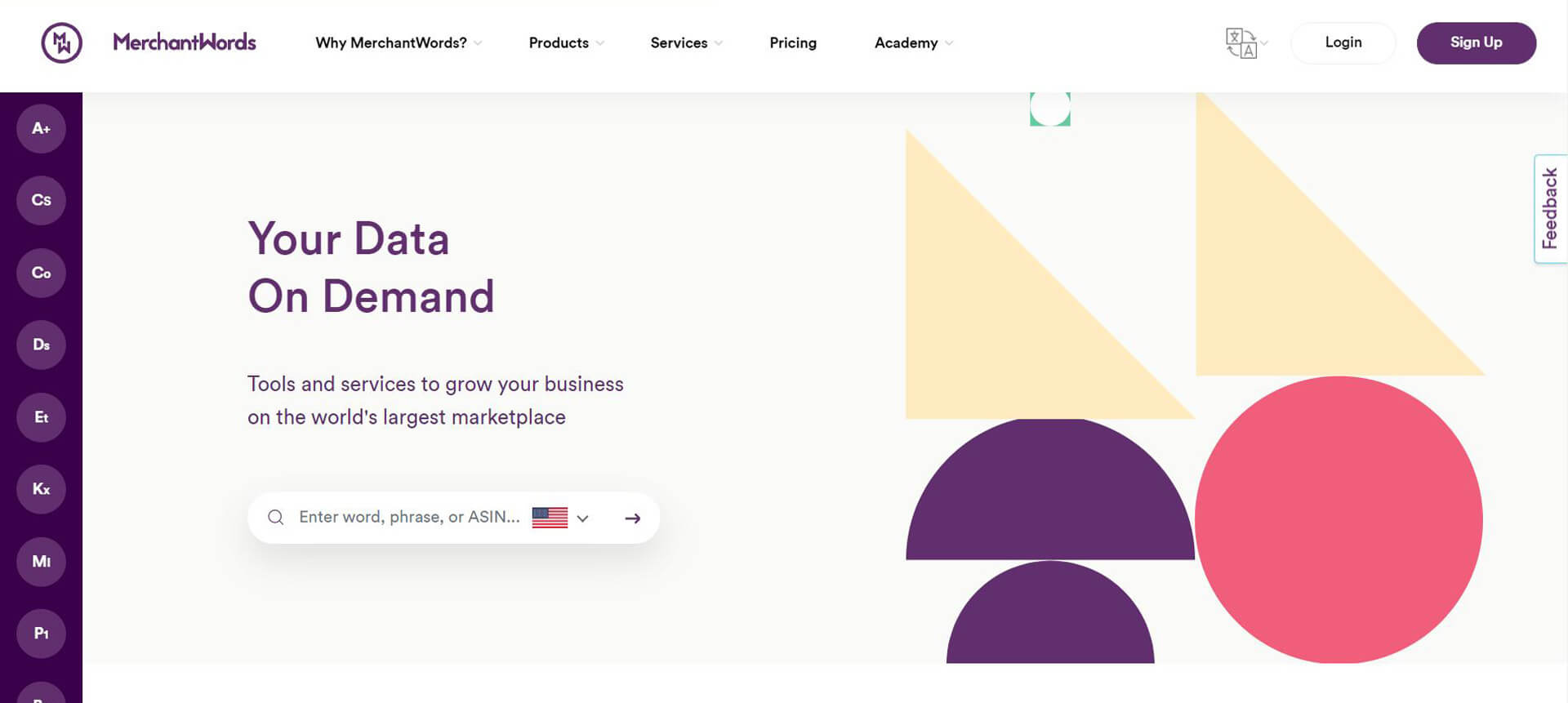Screen dimensions: 1568x703
Task: Go to the Pricing page
Action: click(x=792, y=42)
